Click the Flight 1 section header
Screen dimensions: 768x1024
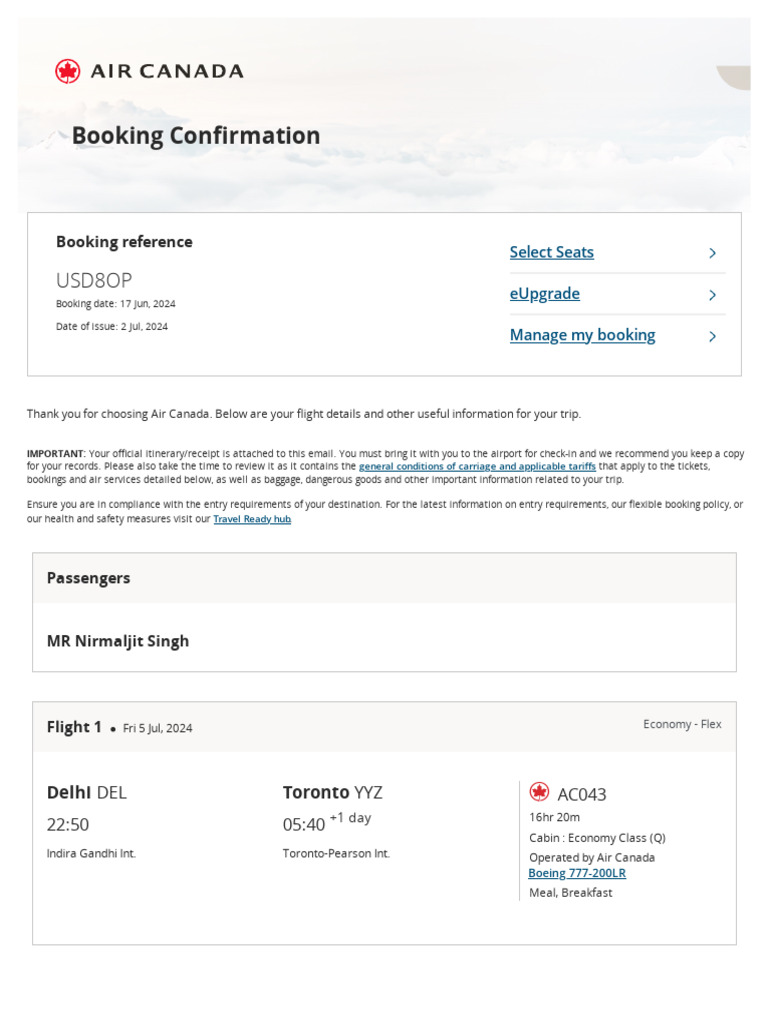click(x=74, y=727)
